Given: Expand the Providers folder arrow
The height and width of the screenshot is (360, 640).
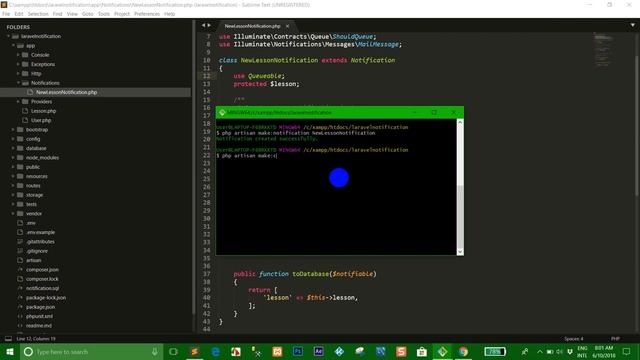Looking at the screenshot, I should click(18, 101).
